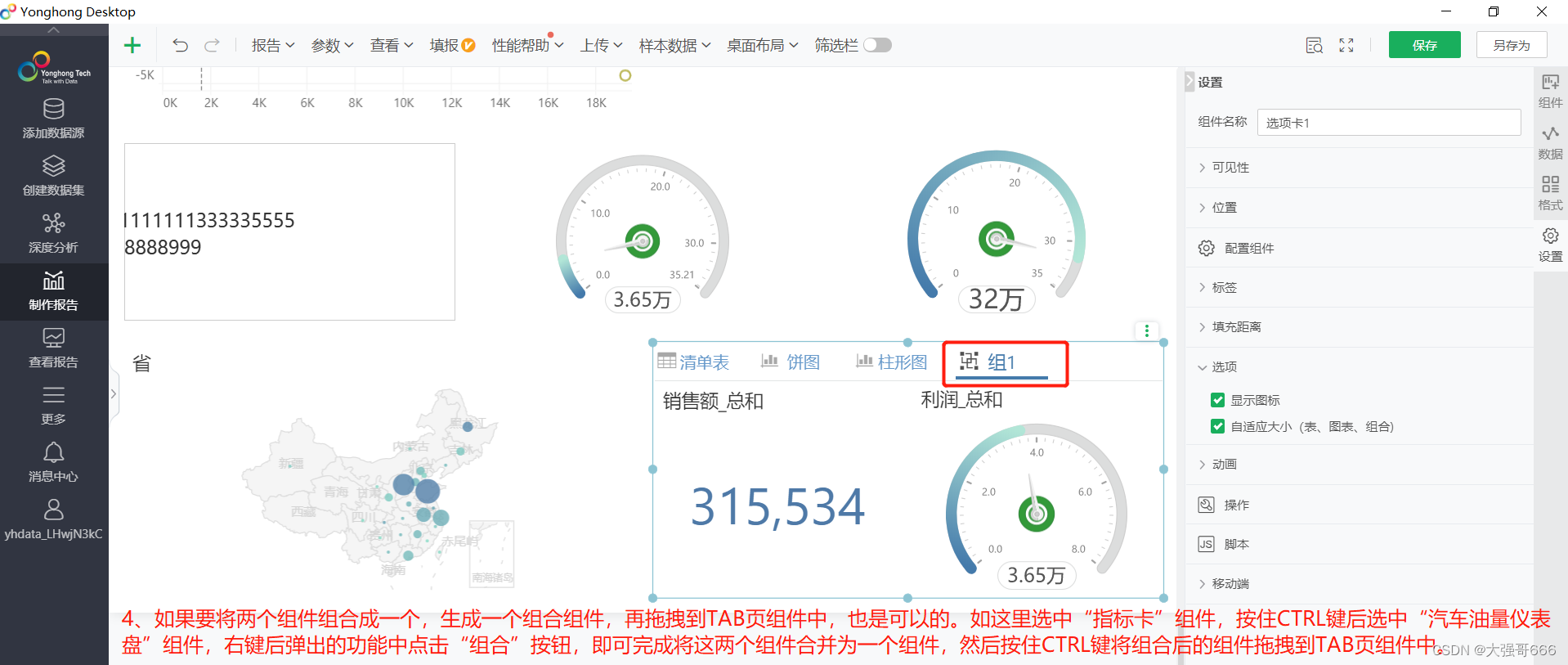Undo the last action
Viewport: 1568px width, 665px height.
180,45
